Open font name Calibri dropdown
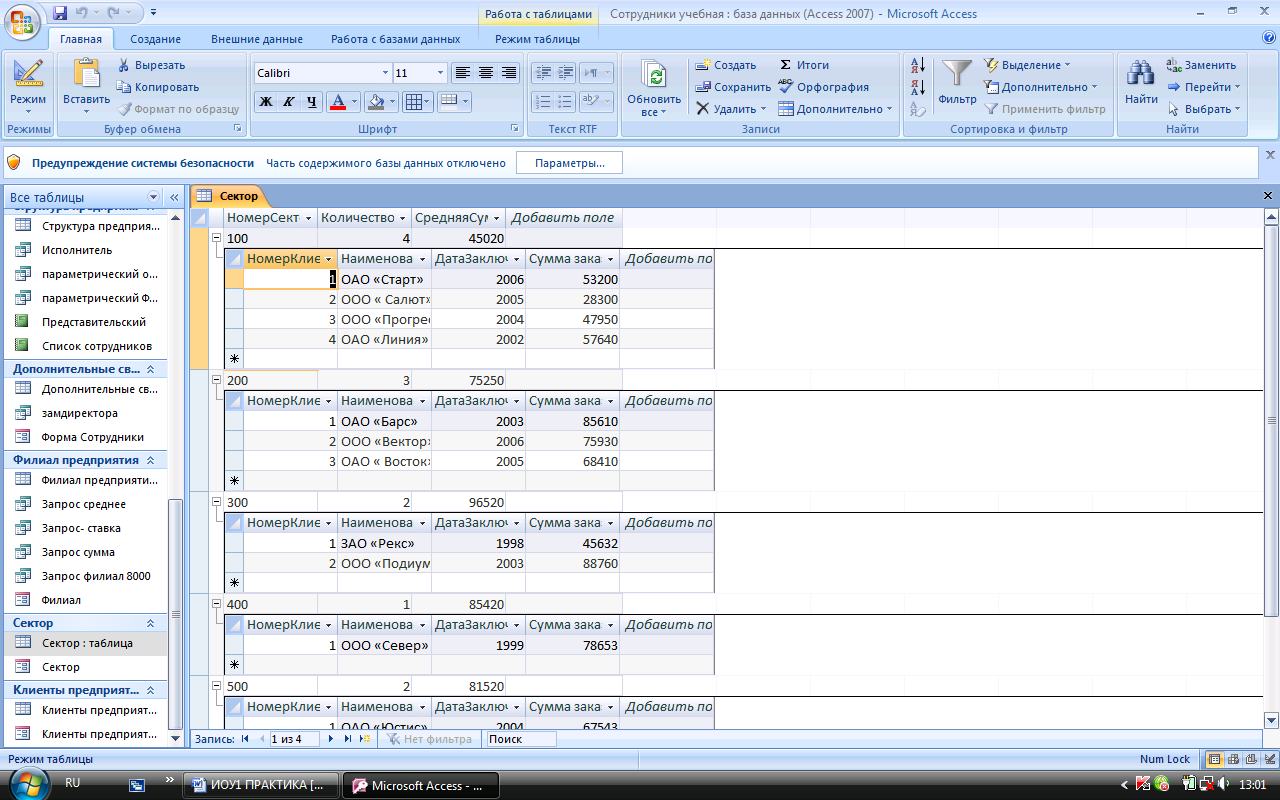The width and height of the screenshot is (1280, 800). tap(385, 73)
